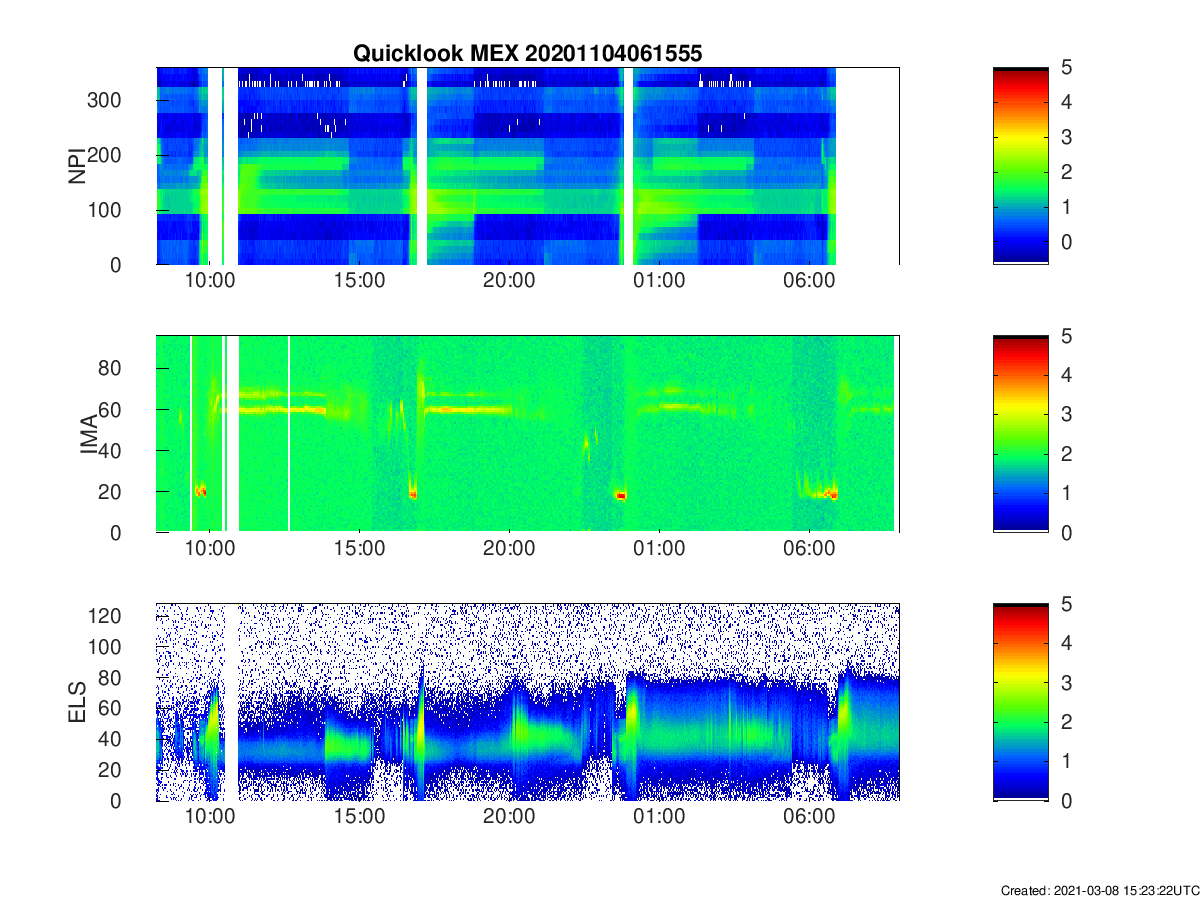Click the 2 label on ELS colorbar

coord(1066,722)
